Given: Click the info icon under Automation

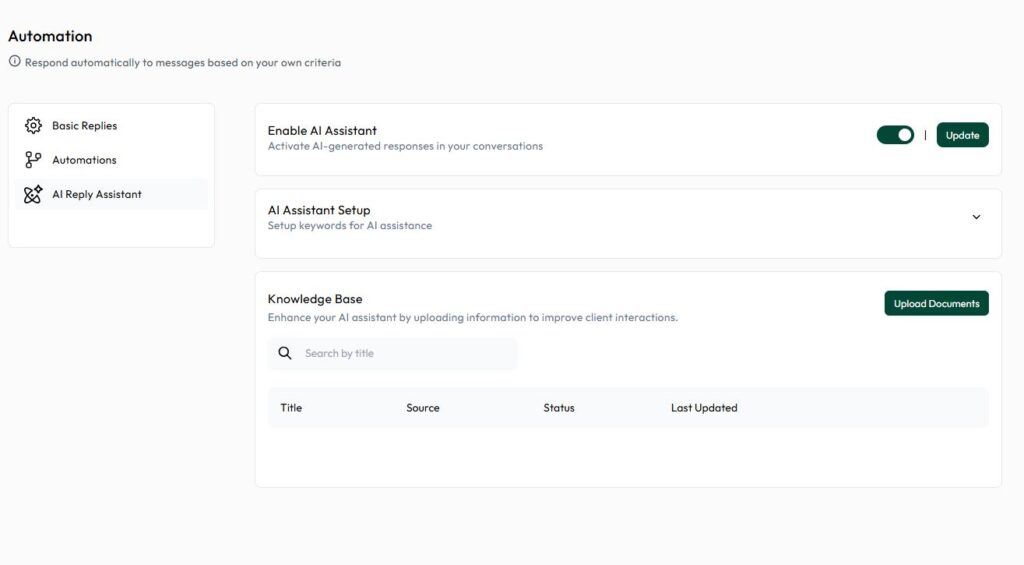Looking at the screenshot, I should tap(14, 61).
